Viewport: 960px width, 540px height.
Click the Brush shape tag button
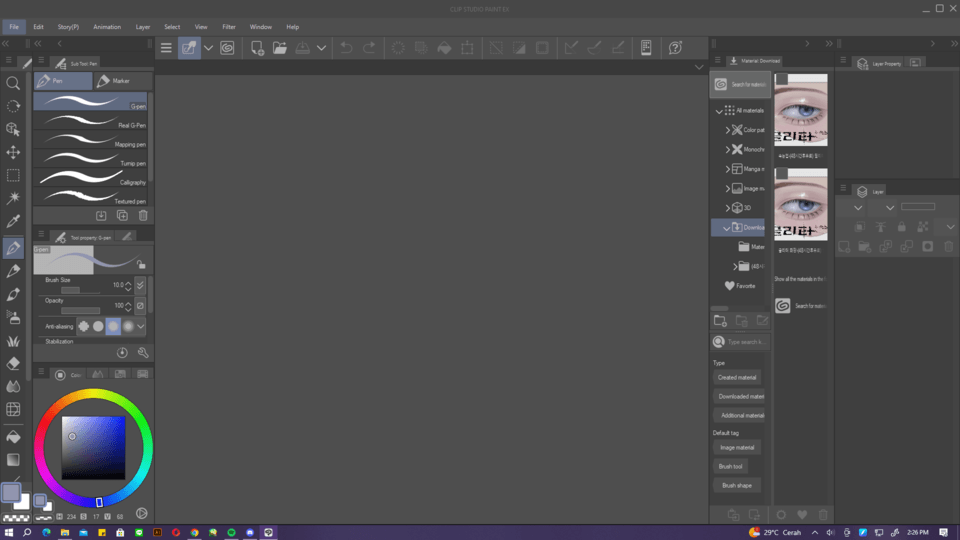[x=737, y=486]
